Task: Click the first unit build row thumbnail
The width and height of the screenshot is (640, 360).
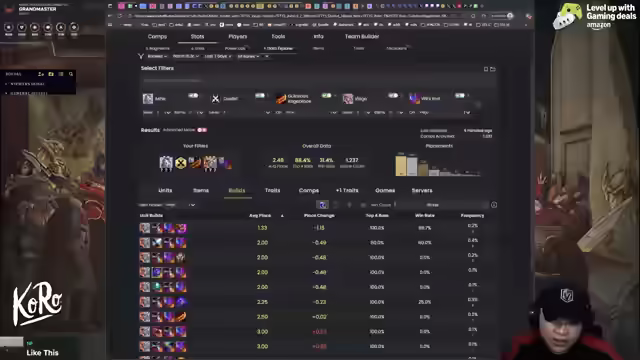Action: 163,228
